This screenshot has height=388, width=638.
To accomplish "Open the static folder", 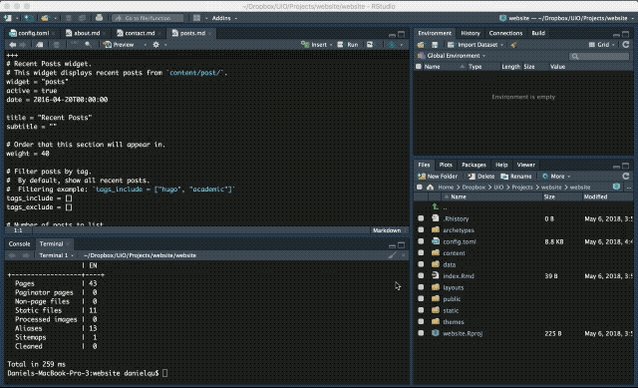I will point(450,310).
